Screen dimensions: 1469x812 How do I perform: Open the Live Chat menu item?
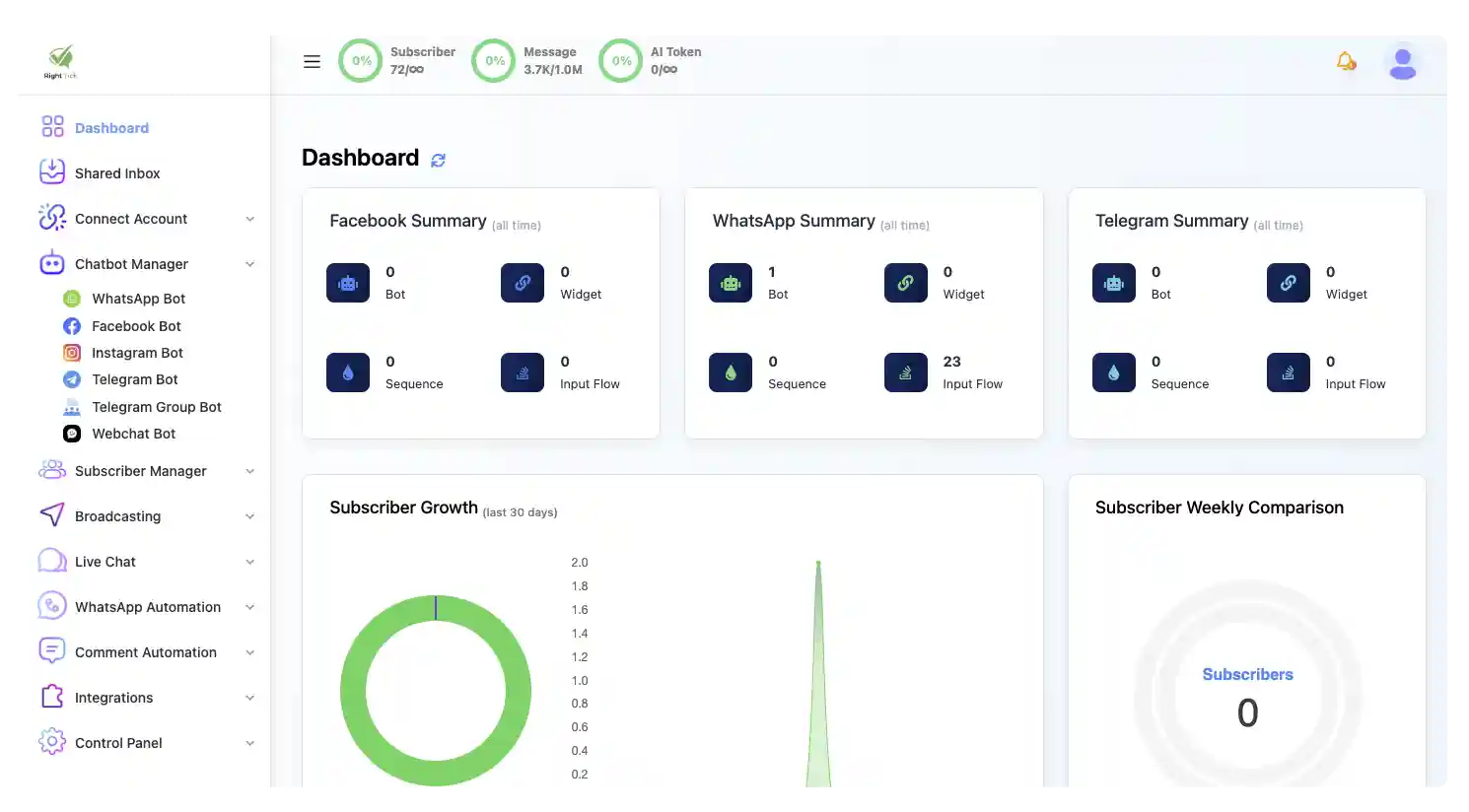pyautogui.click(x=105, y=561)
